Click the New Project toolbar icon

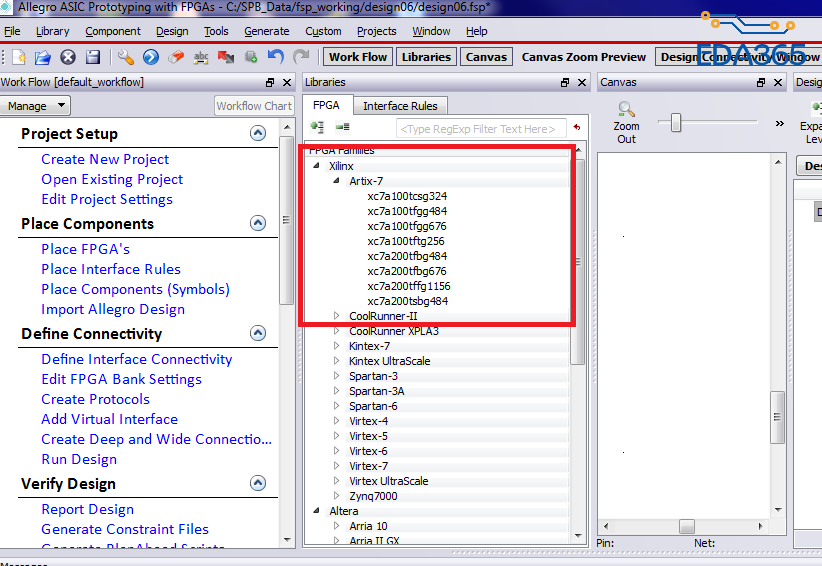tap(19, 57)
